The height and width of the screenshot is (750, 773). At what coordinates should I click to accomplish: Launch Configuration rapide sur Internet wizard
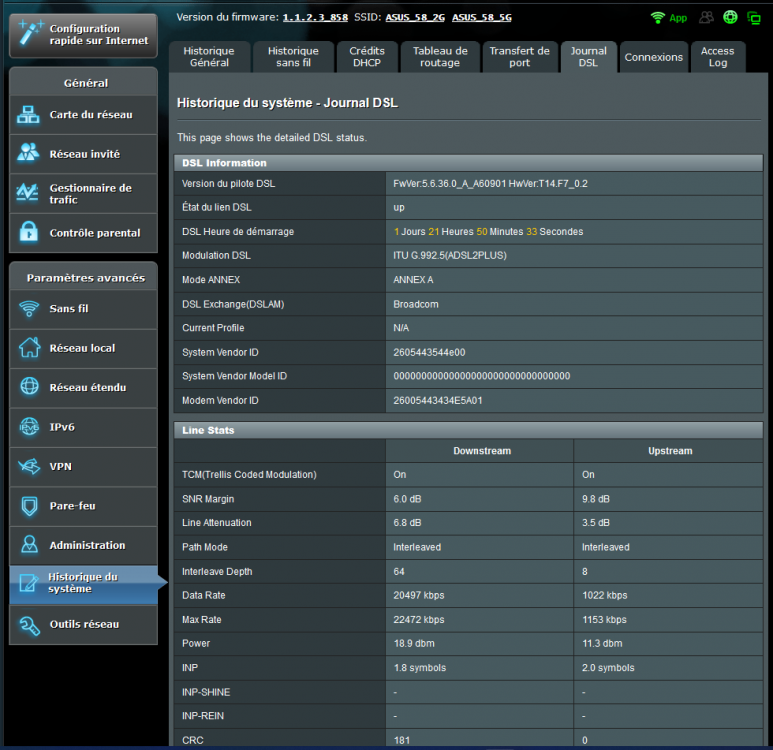(x=83, y=35)
